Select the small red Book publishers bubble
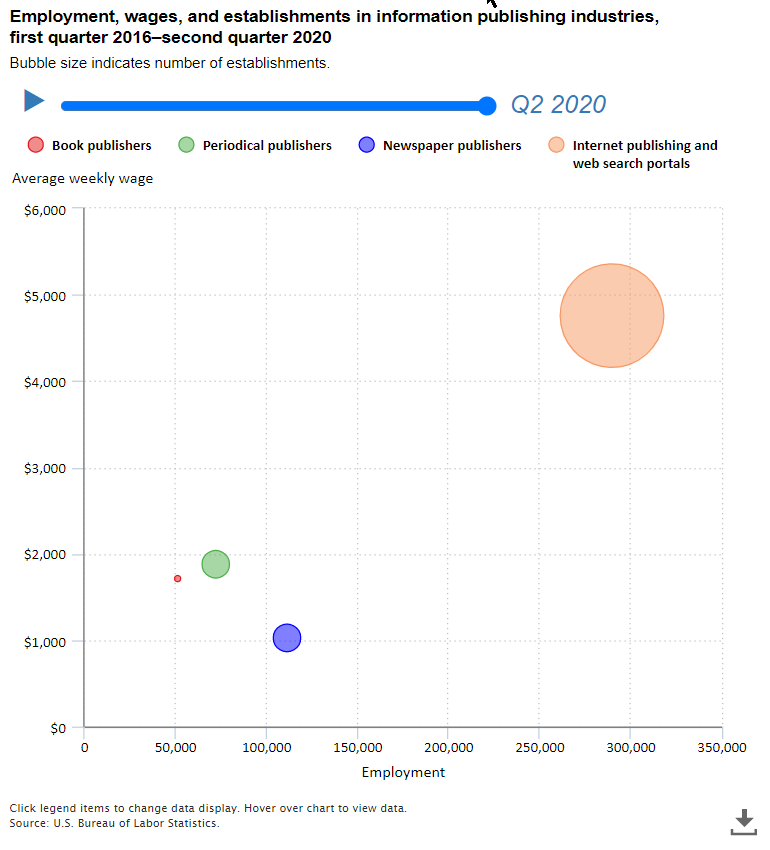Screen dimensions: 770x850 (177, 578)
